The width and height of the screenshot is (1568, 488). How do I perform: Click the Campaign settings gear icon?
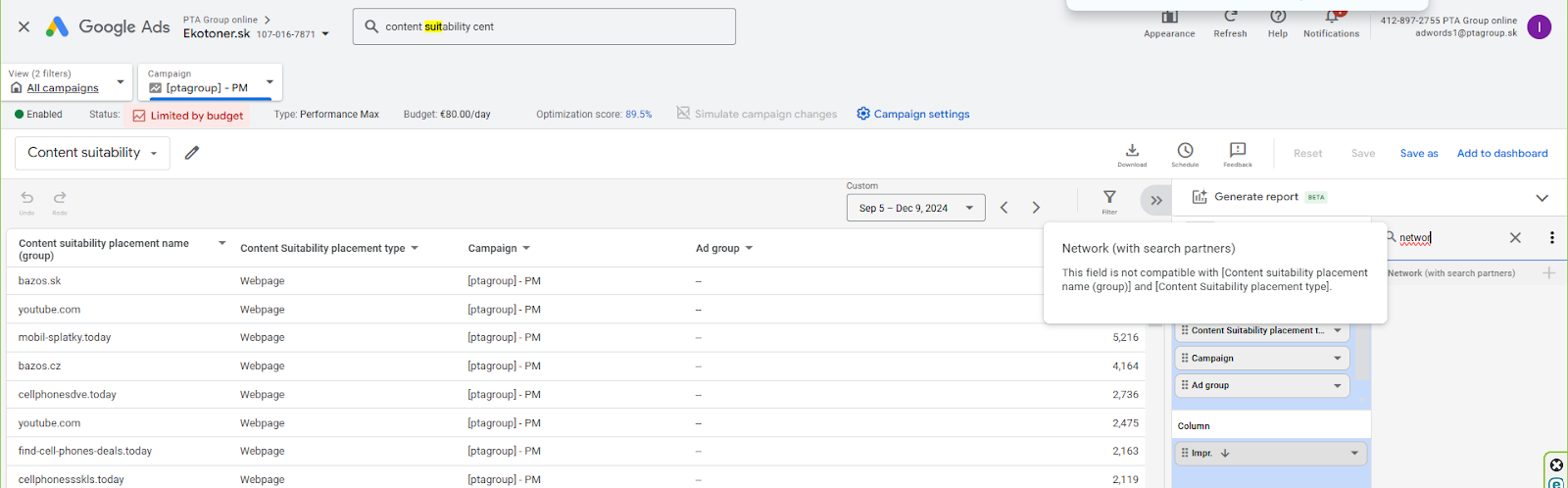coord(863,114)
